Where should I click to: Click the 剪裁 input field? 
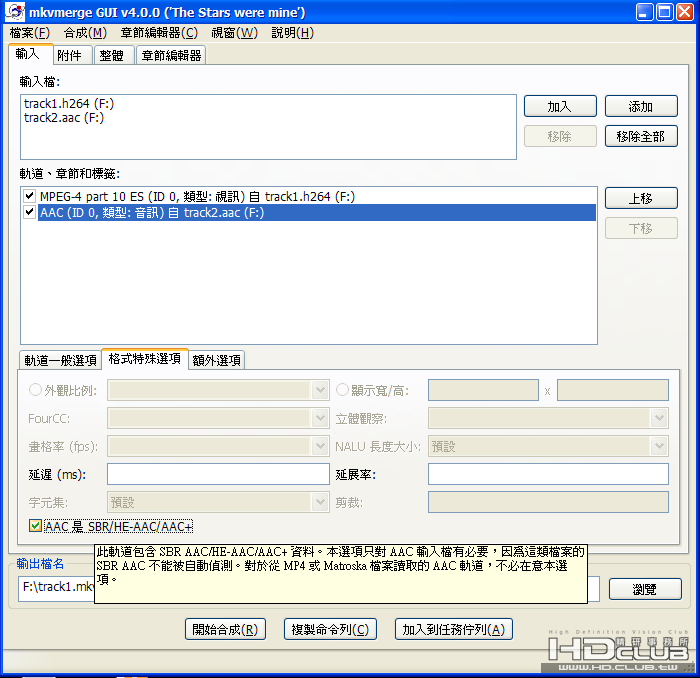[x=548, y=502]
